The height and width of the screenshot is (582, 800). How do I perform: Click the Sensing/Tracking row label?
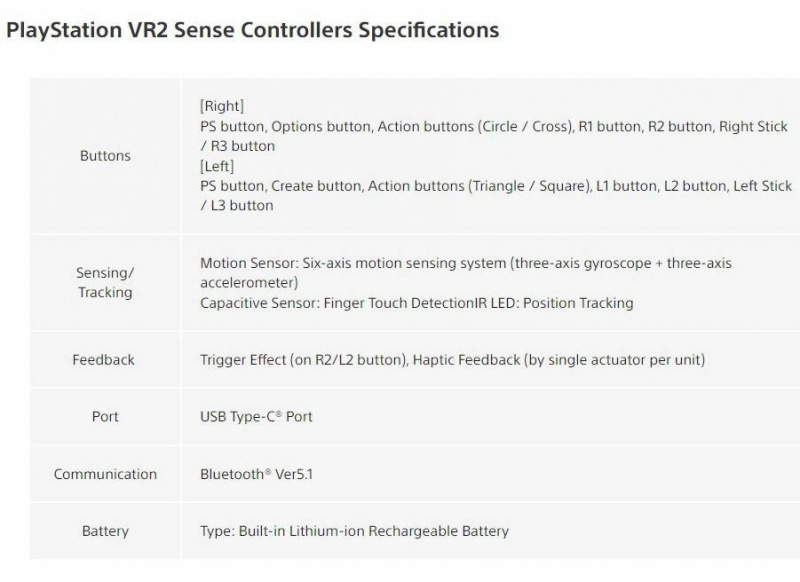105,283
